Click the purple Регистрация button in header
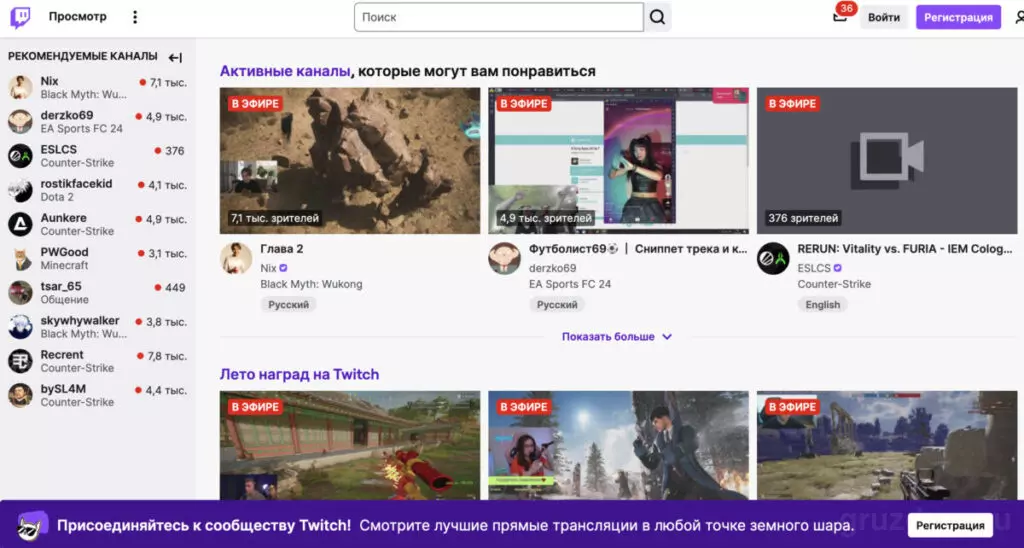Image resolution: width=1024 pixels, height=548 pixels. coord(958,18)
